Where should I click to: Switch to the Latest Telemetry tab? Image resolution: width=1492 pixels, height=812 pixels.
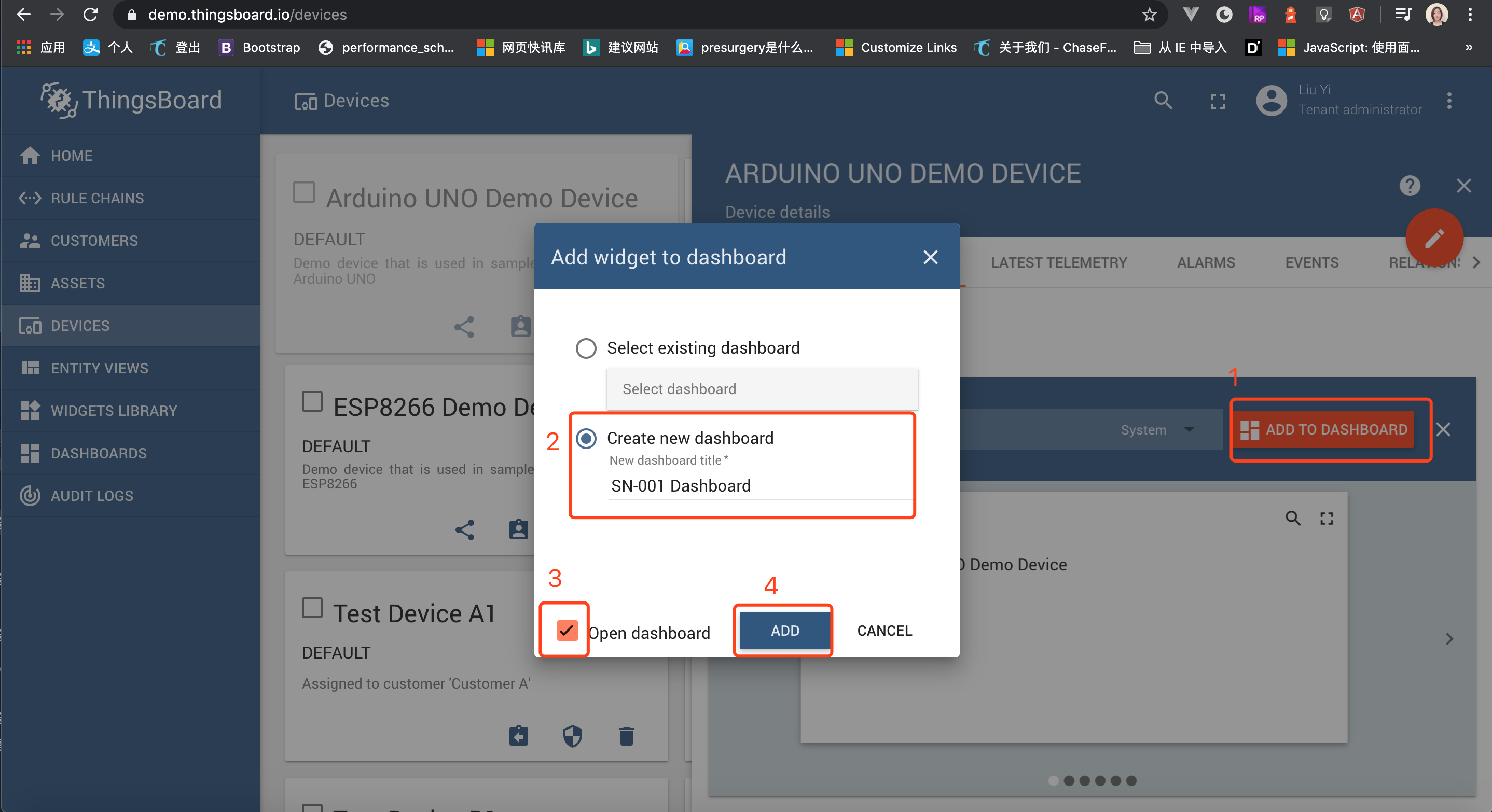click(1058, 262)
